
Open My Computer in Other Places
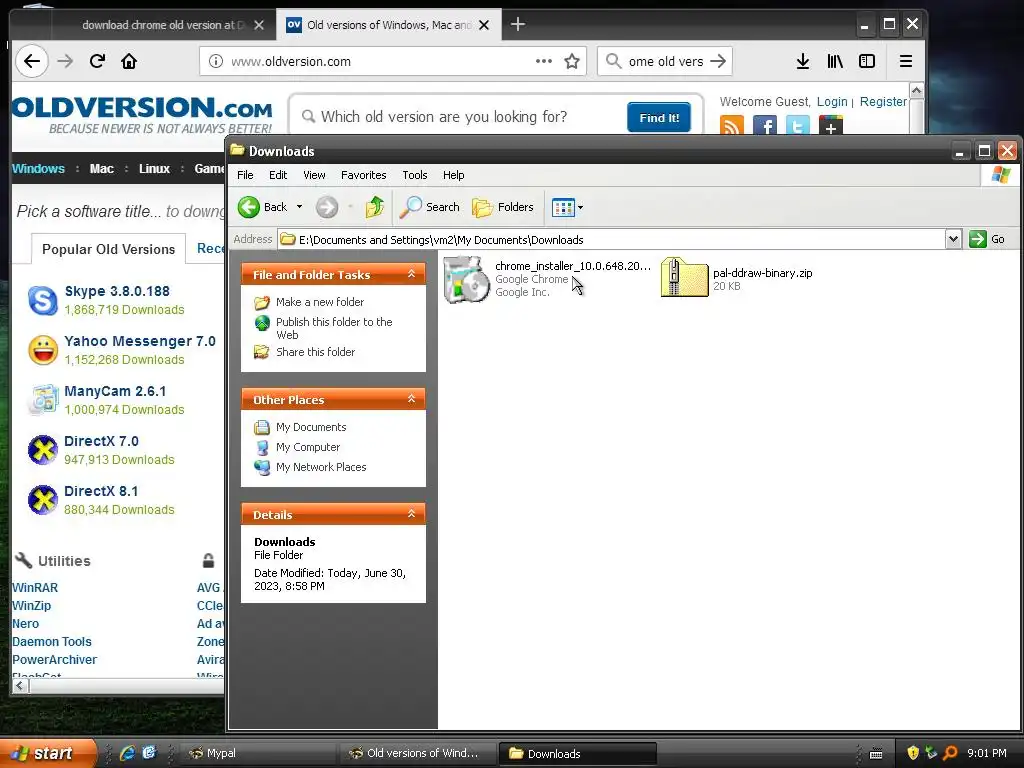pos(308,447)
